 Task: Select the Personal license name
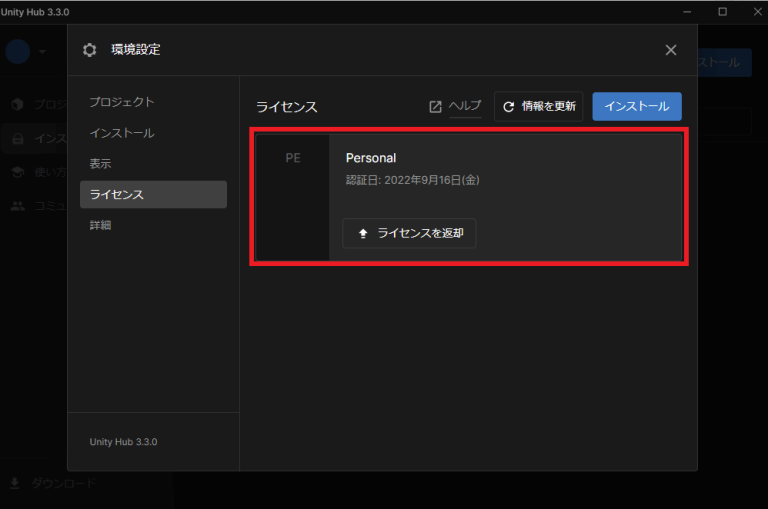(x=371, y=158)
